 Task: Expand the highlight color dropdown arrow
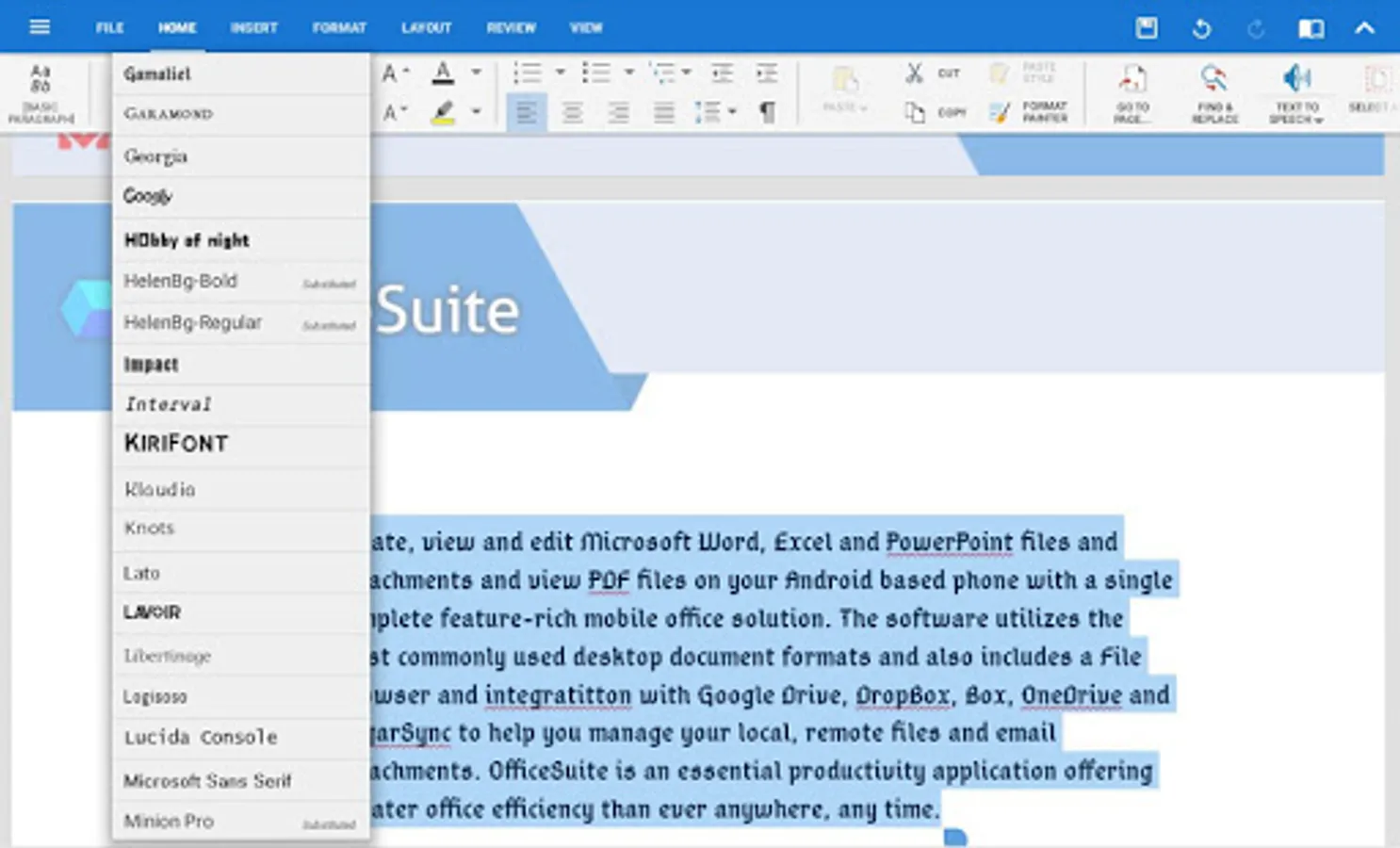(476, 112)
